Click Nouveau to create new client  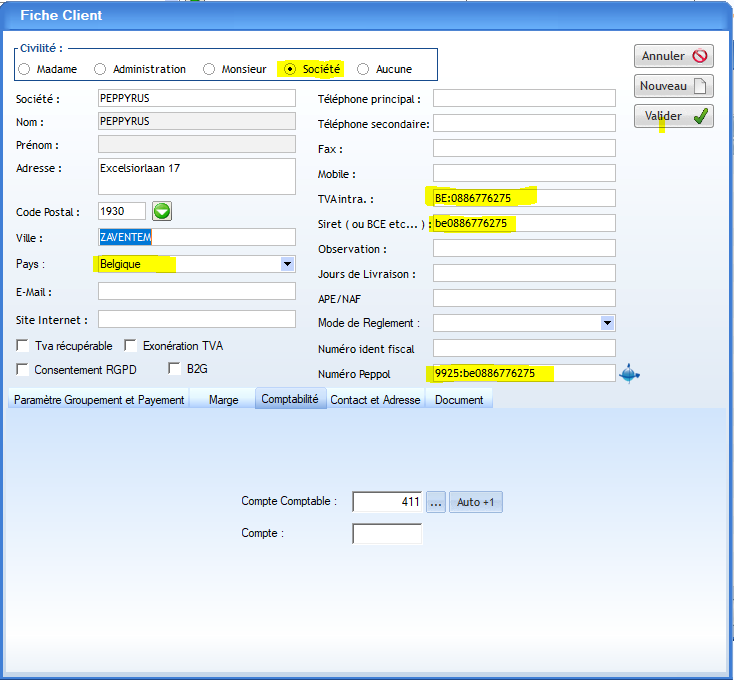point(673,86)
